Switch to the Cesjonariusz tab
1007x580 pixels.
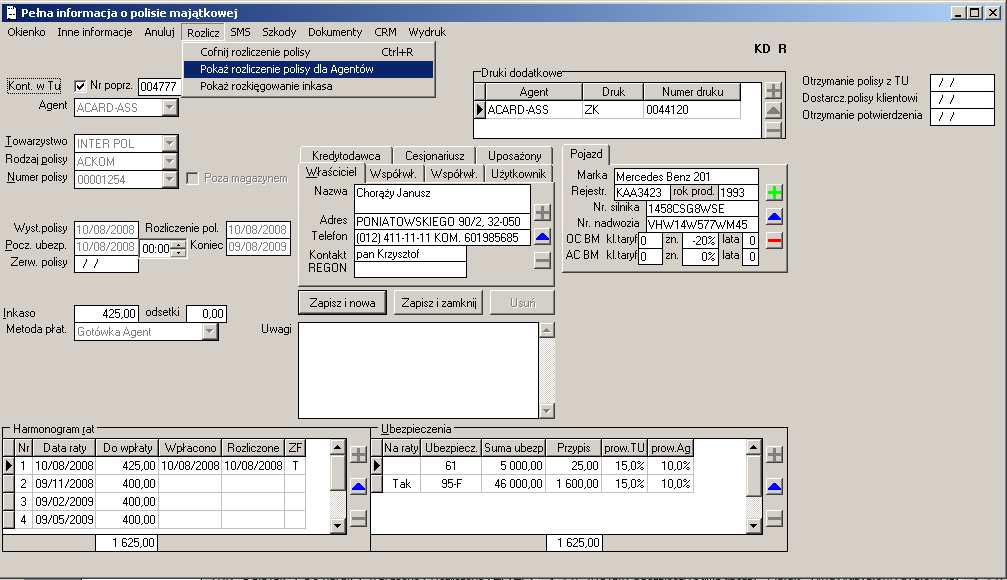[x=435, y=155]
